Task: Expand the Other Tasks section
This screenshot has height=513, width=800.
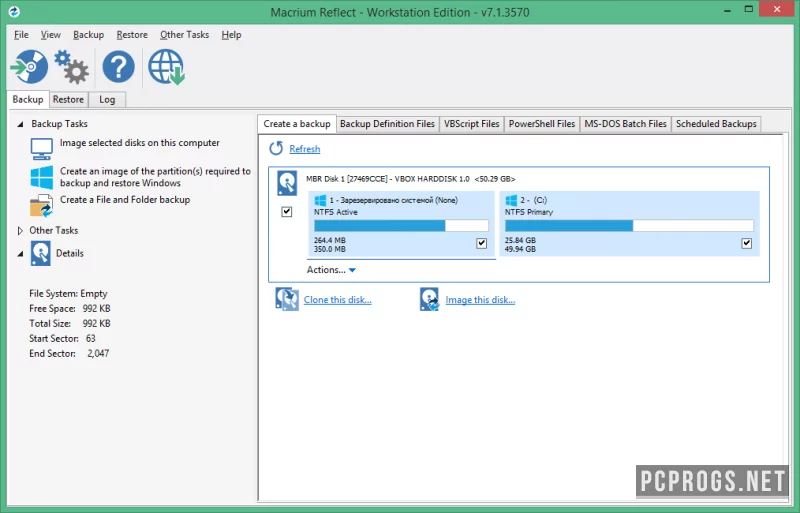Action: 20,231
